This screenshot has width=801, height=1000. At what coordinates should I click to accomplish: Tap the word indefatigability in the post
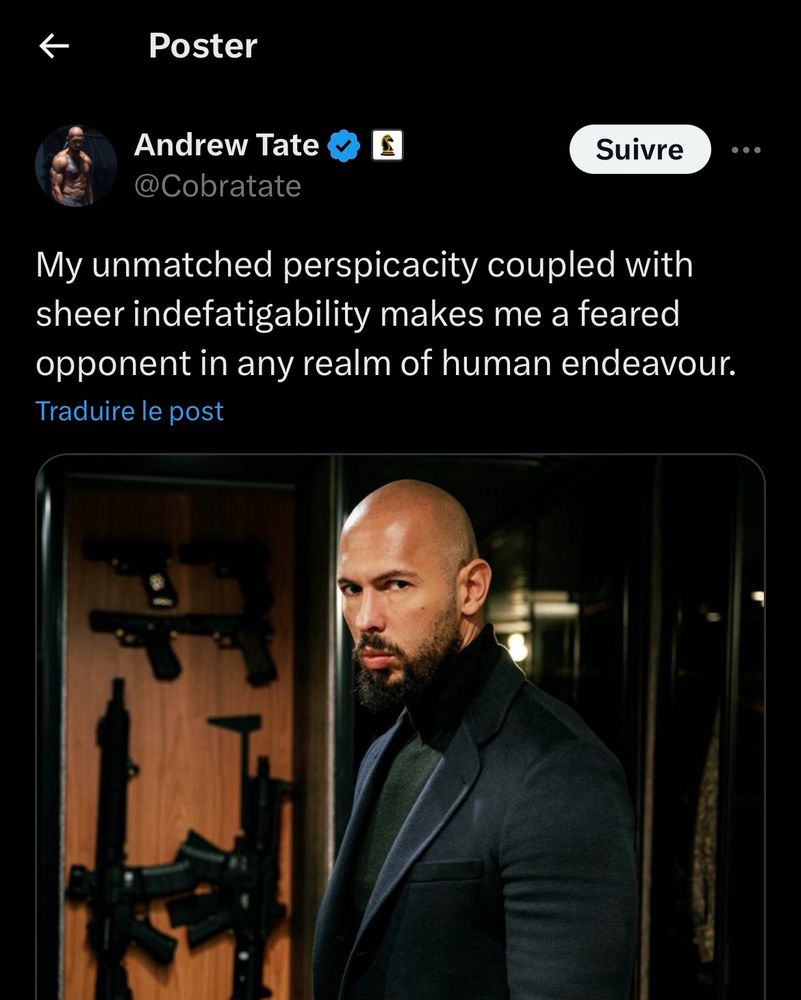coord(252,314)
